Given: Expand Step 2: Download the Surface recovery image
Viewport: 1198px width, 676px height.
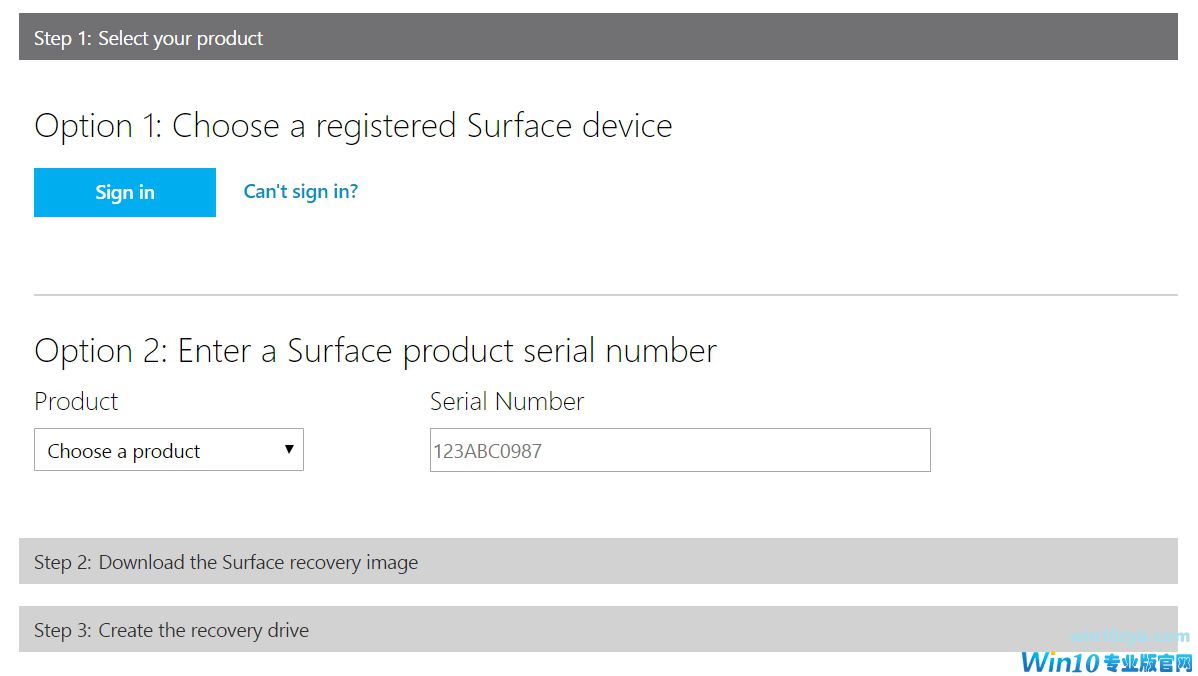Looking at the screenshot, I should [x=598, y=561].
